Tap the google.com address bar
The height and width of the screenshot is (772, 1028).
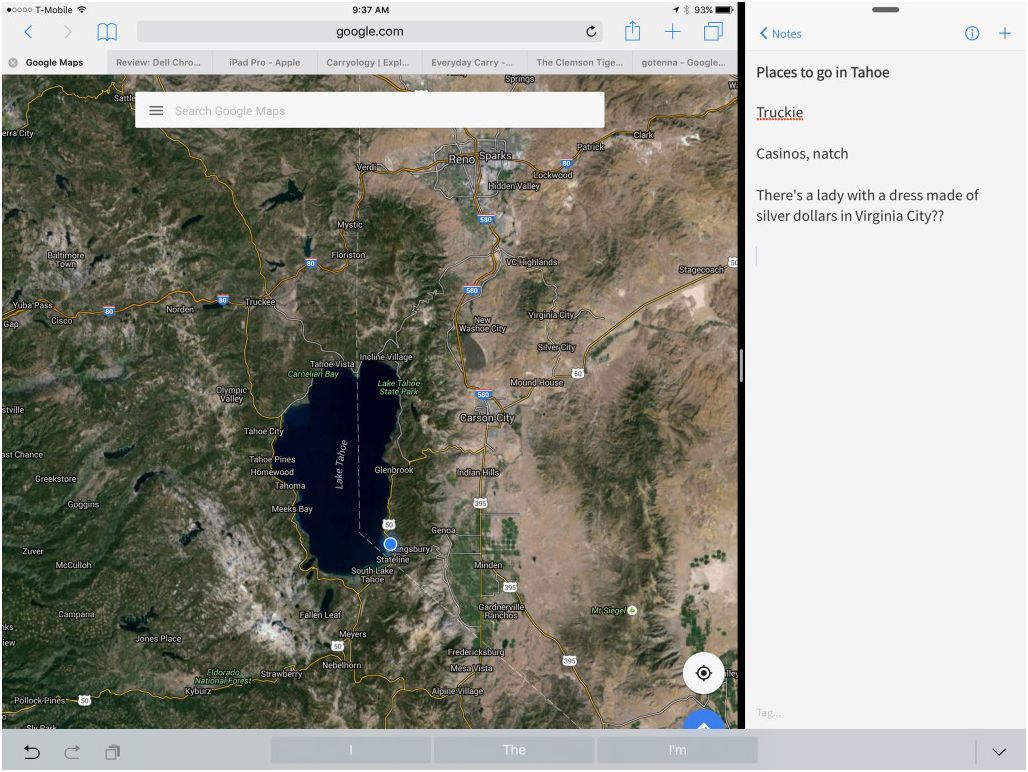tap(370, 32)
